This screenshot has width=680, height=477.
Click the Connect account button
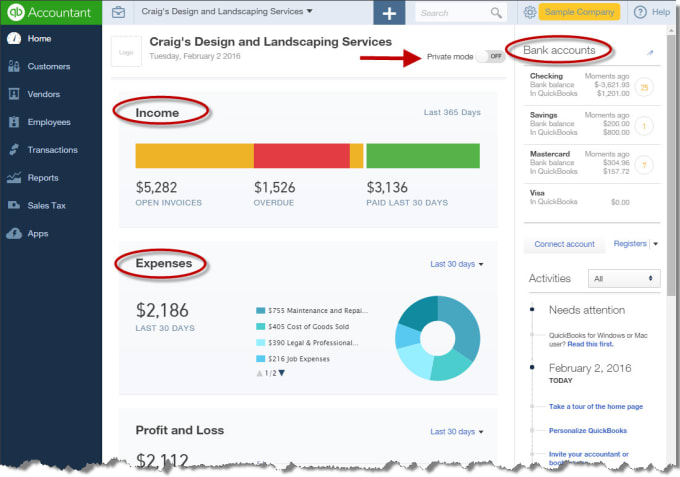(564, 244)
